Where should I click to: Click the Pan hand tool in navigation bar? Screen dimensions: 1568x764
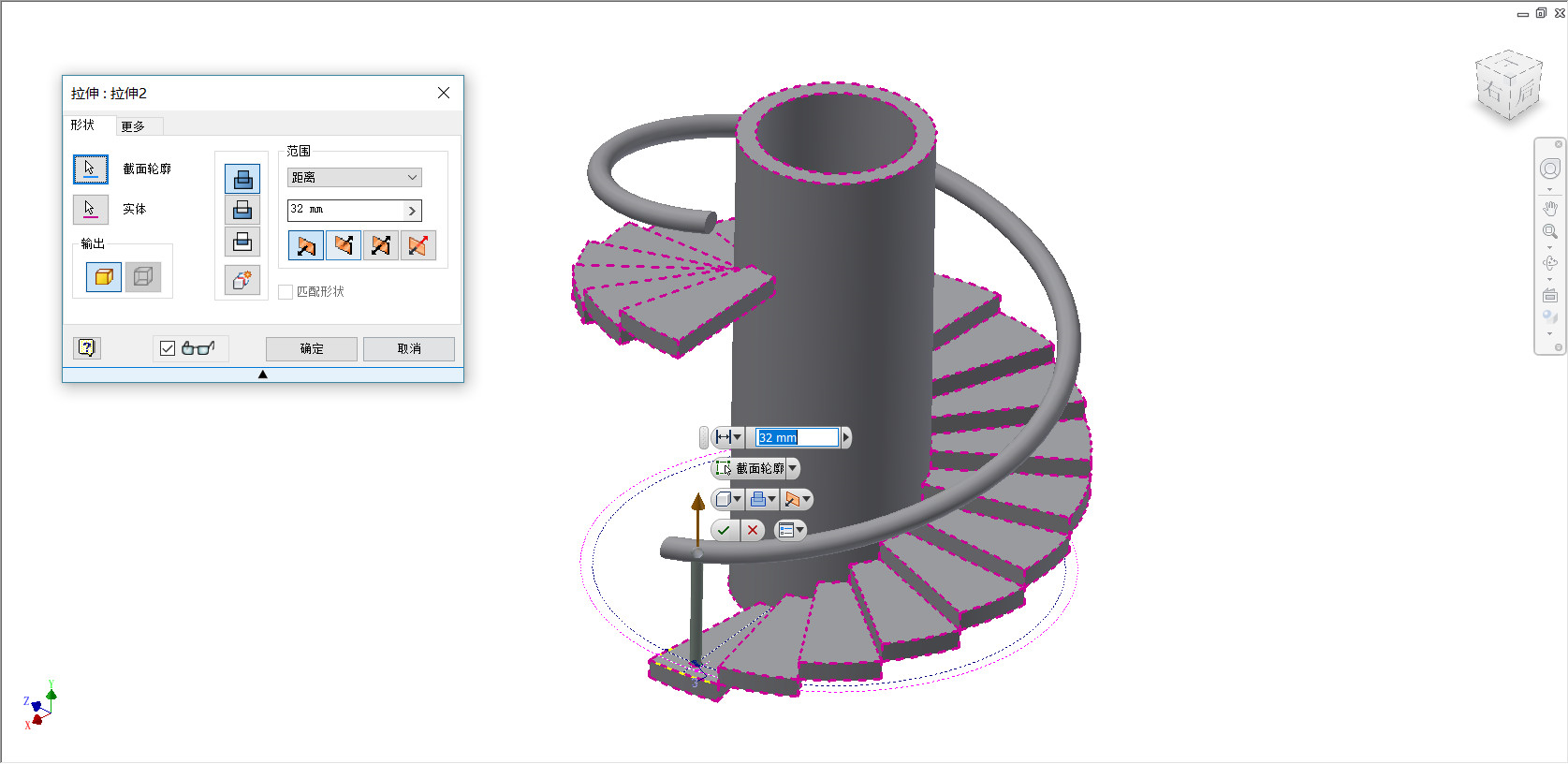1550,208
